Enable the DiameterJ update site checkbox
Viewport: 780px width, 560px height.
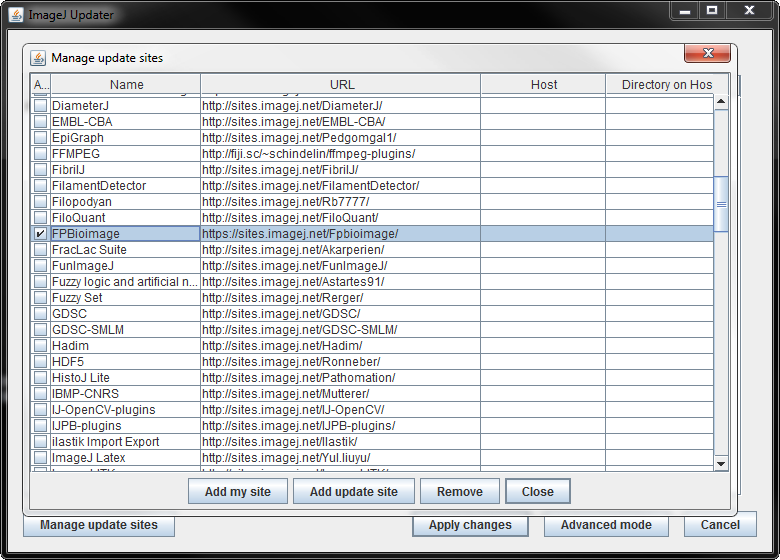click(x=40, y=106)
